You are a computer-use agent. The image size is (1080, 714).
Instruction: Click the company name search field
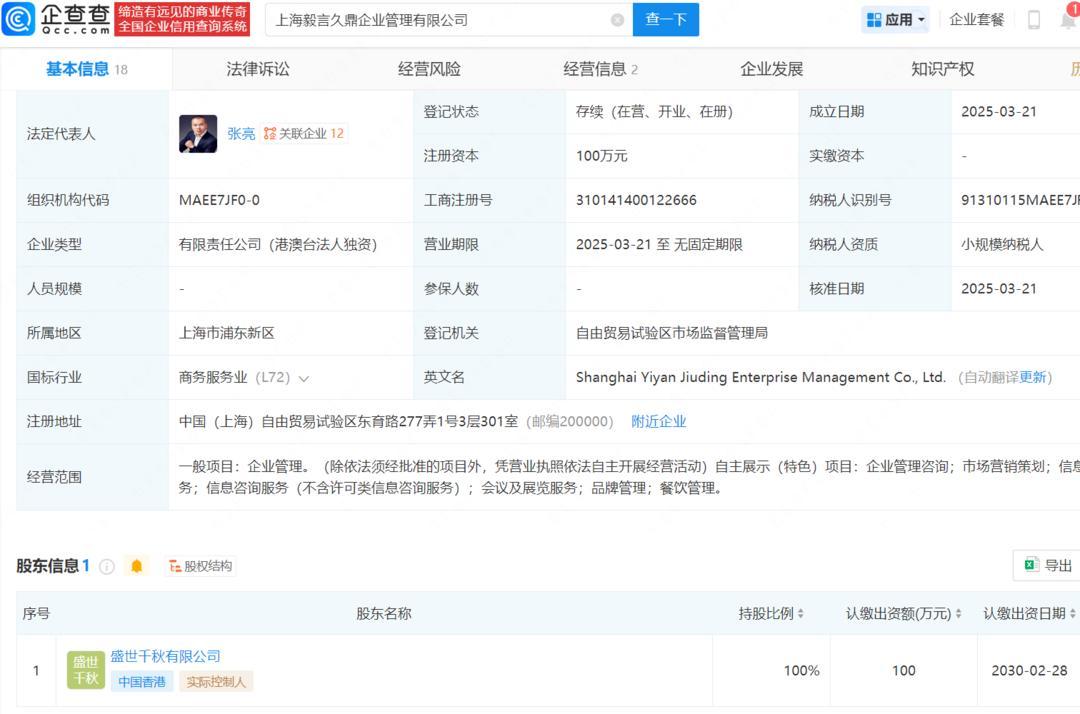[x=440, y=20]
